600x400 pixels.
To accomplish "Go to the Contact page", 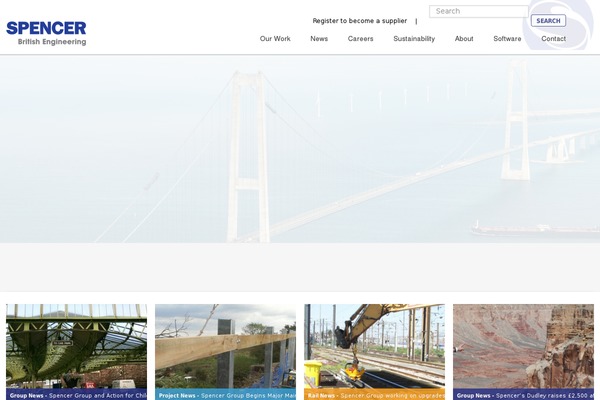I will [554, 39].
